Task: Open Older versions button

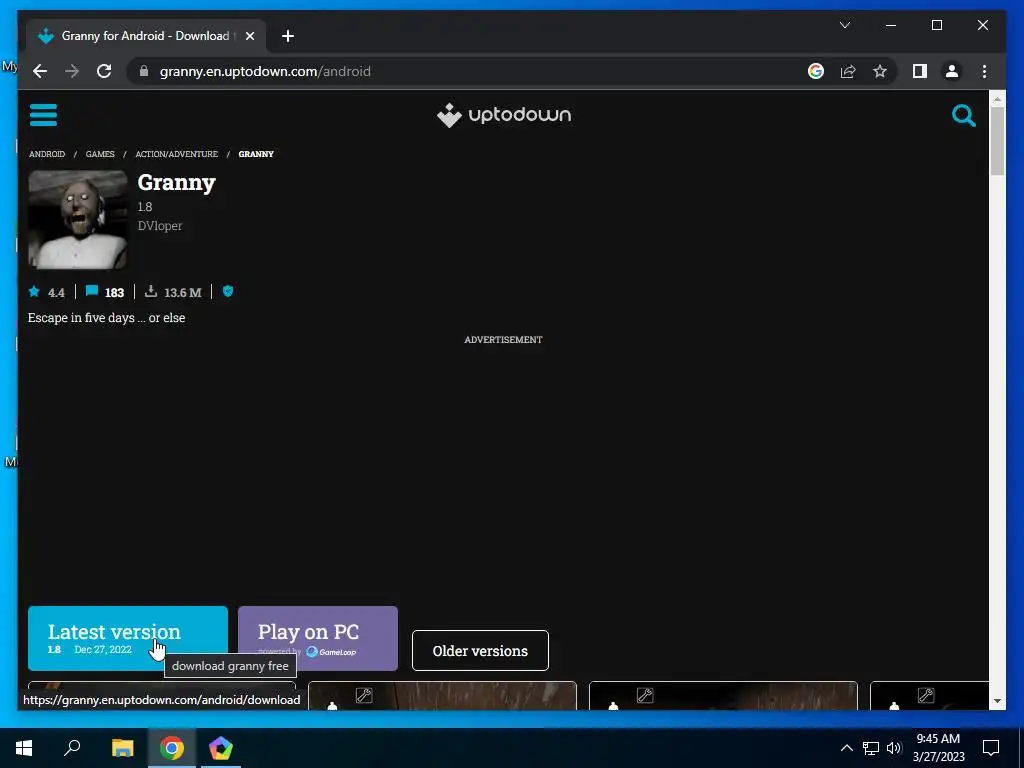Action: click(480, 650)
